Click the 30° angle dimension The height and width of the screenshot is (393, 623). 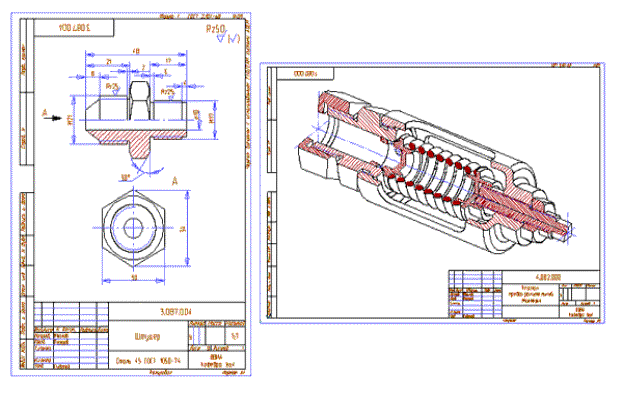[x=126, y=178]
